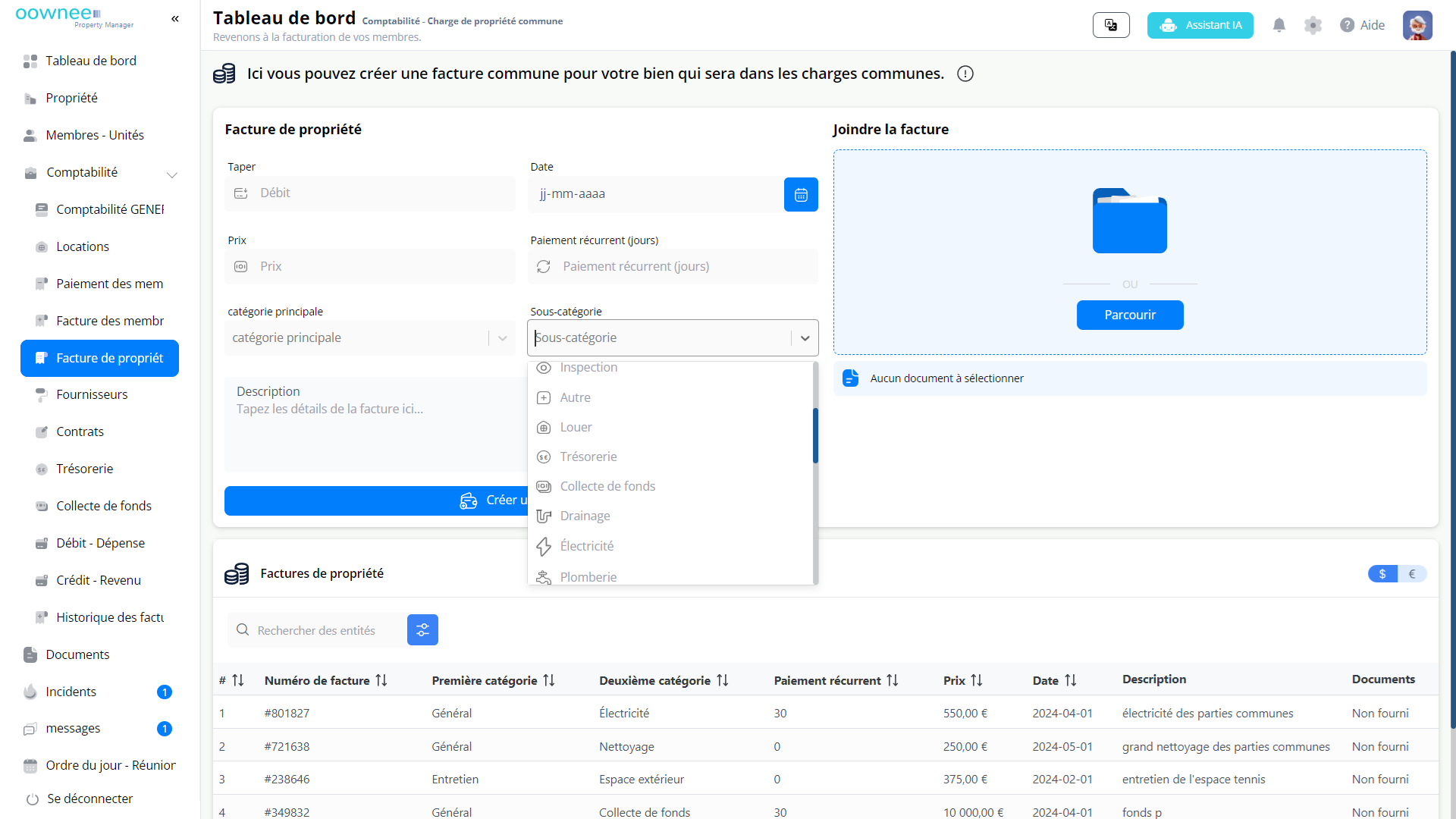Choose Autre from the sous-catégorie list
Image resolution: width=1456 pixels, height=819 pixels.
(671, 397)
